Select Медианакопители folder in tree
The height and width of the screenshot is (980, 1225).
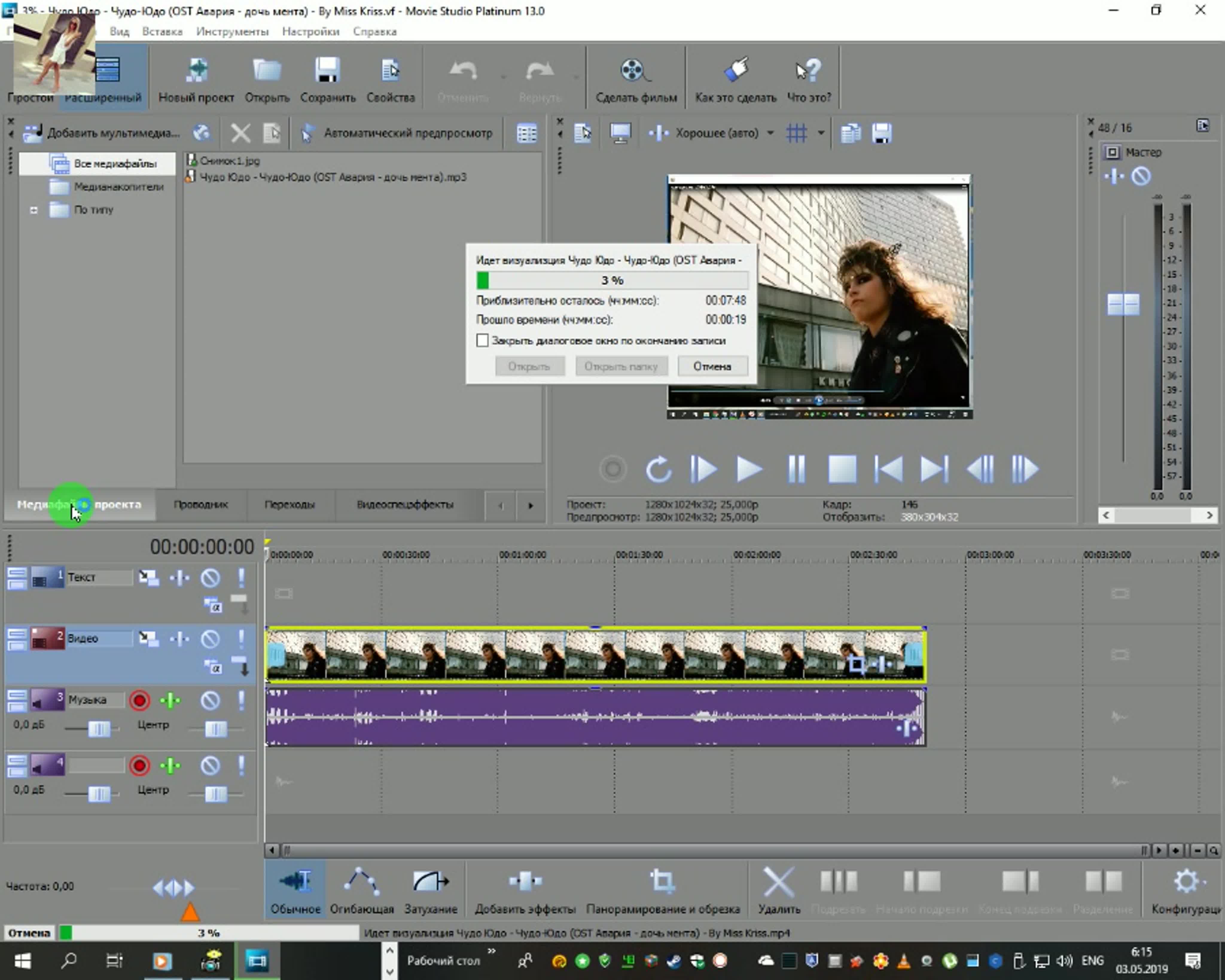tap(106, 187)
